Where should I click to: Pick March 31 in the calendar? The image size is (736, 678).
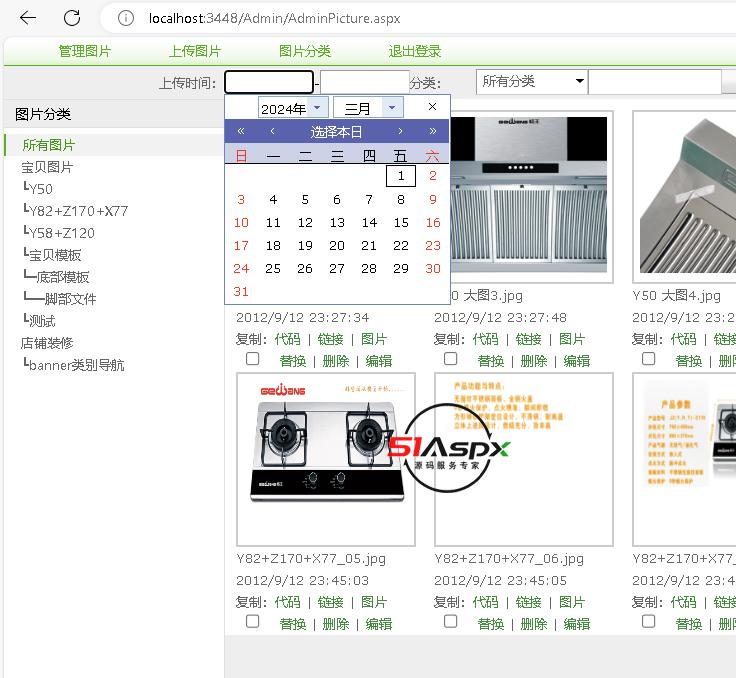[241, 292]
